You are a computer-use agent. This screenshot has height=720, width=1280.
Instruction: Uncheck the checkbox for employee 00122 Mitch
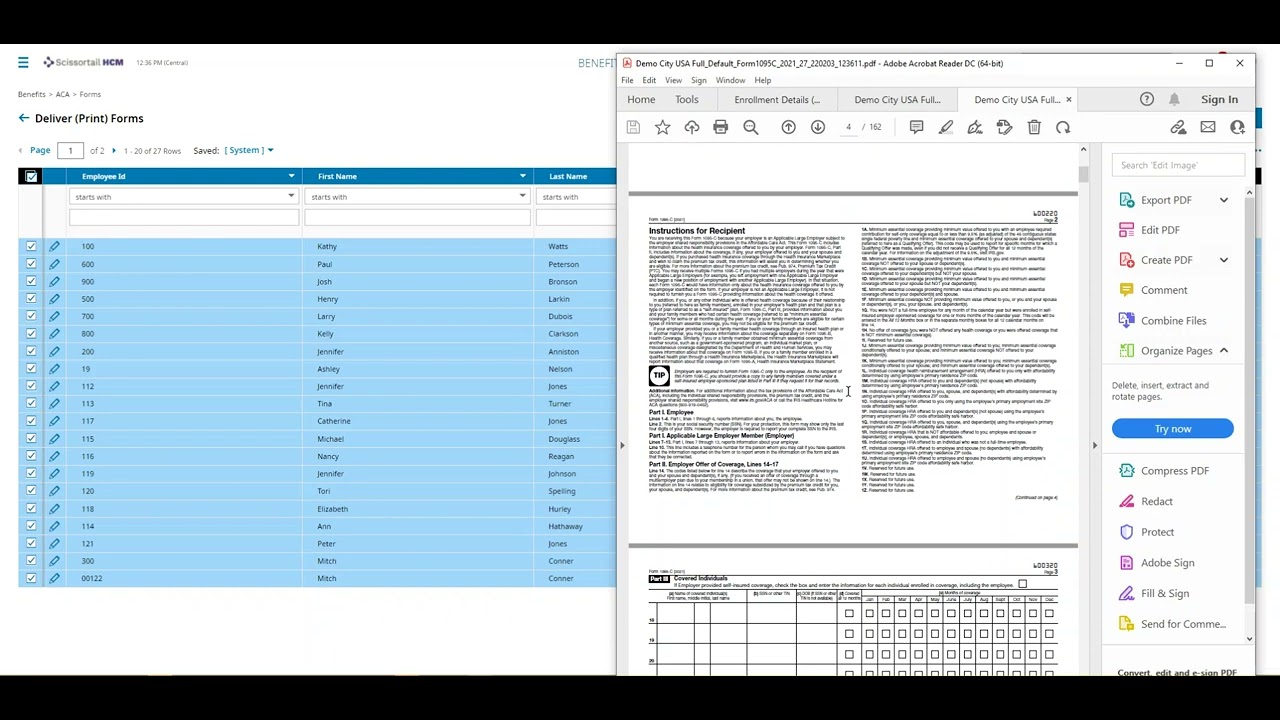[x=31, y=578]
